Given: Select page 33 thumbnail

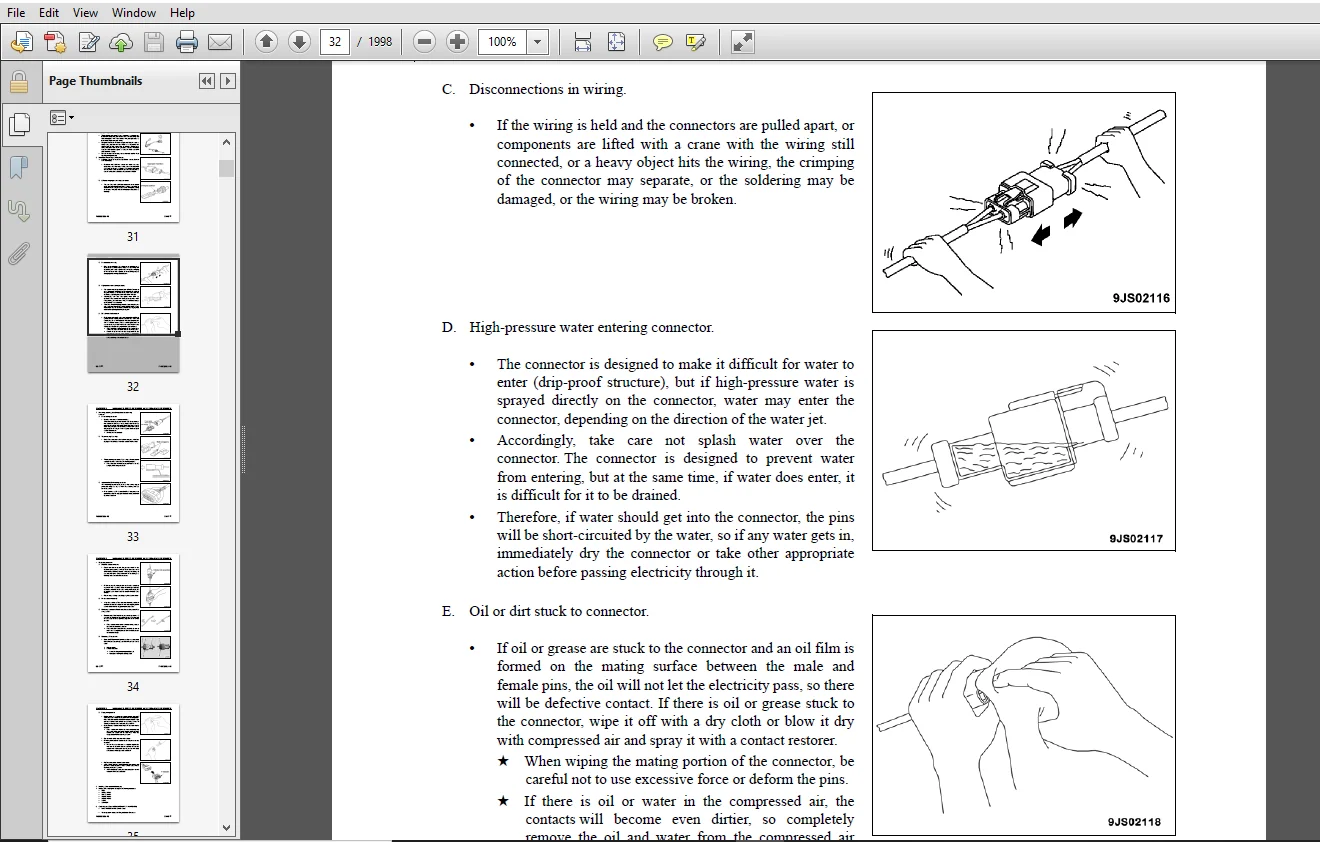Looking at the screenshot, I should (134, 463).
